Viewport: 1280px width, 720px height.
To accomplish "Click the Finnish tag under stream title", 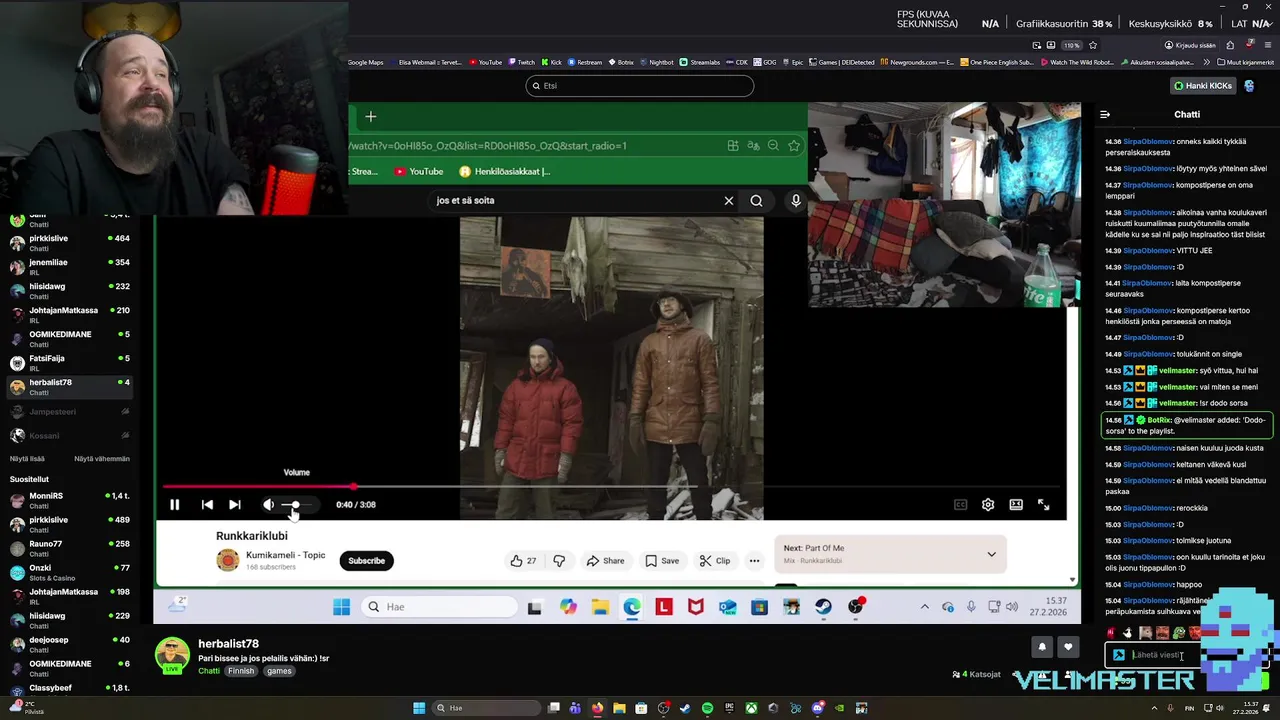I will pyautogui.click(x=241, y=671).
